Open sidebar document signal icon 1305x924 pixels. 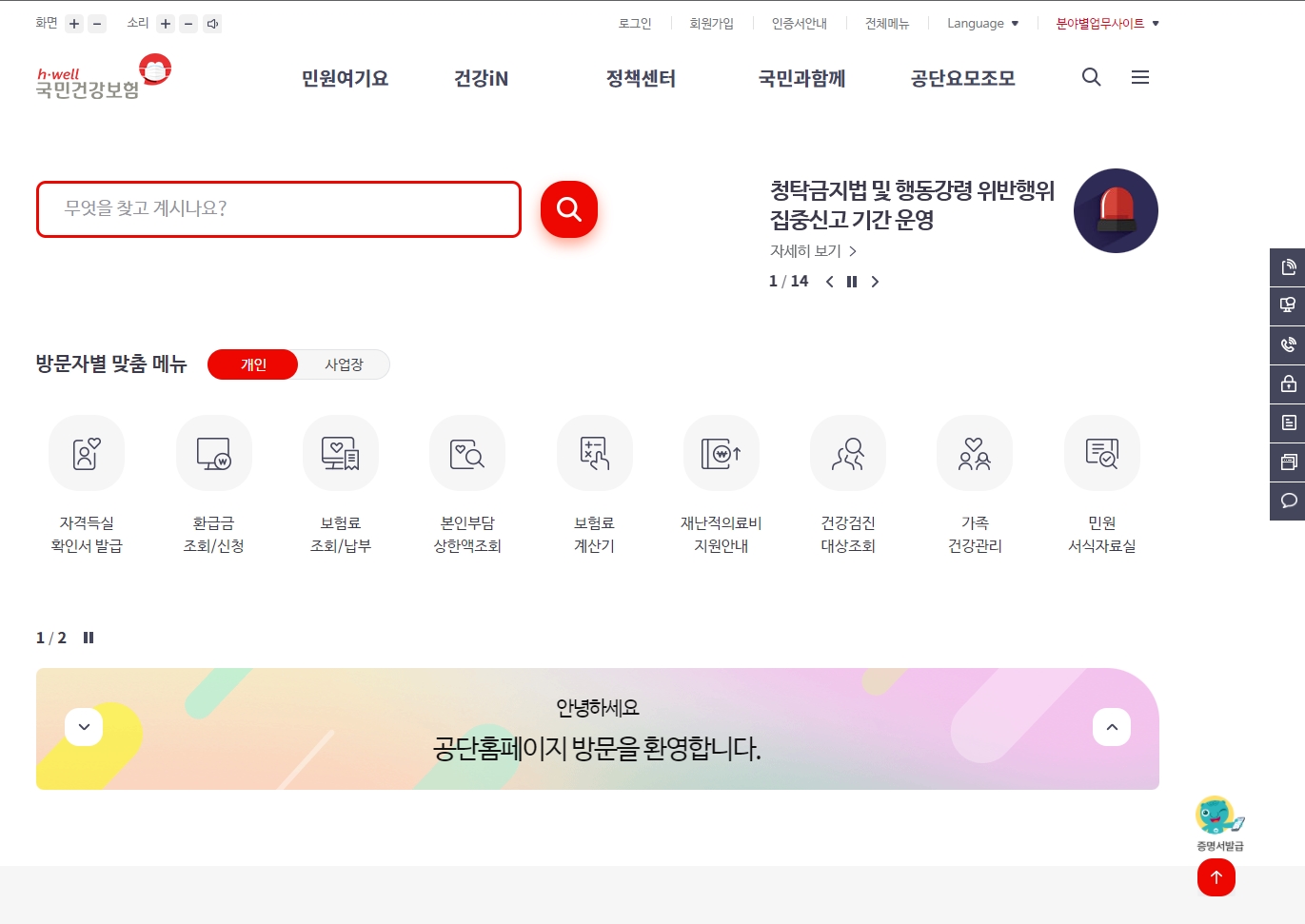click(1288, 267)
